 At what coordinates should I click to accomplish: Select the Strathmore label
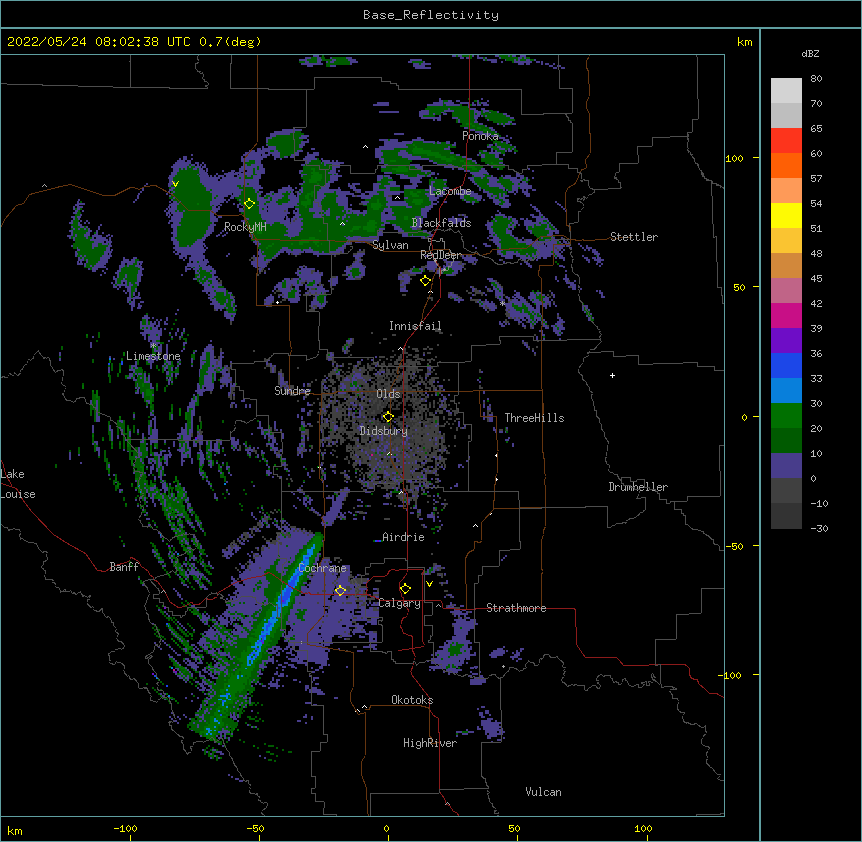[x=516, y=608]
